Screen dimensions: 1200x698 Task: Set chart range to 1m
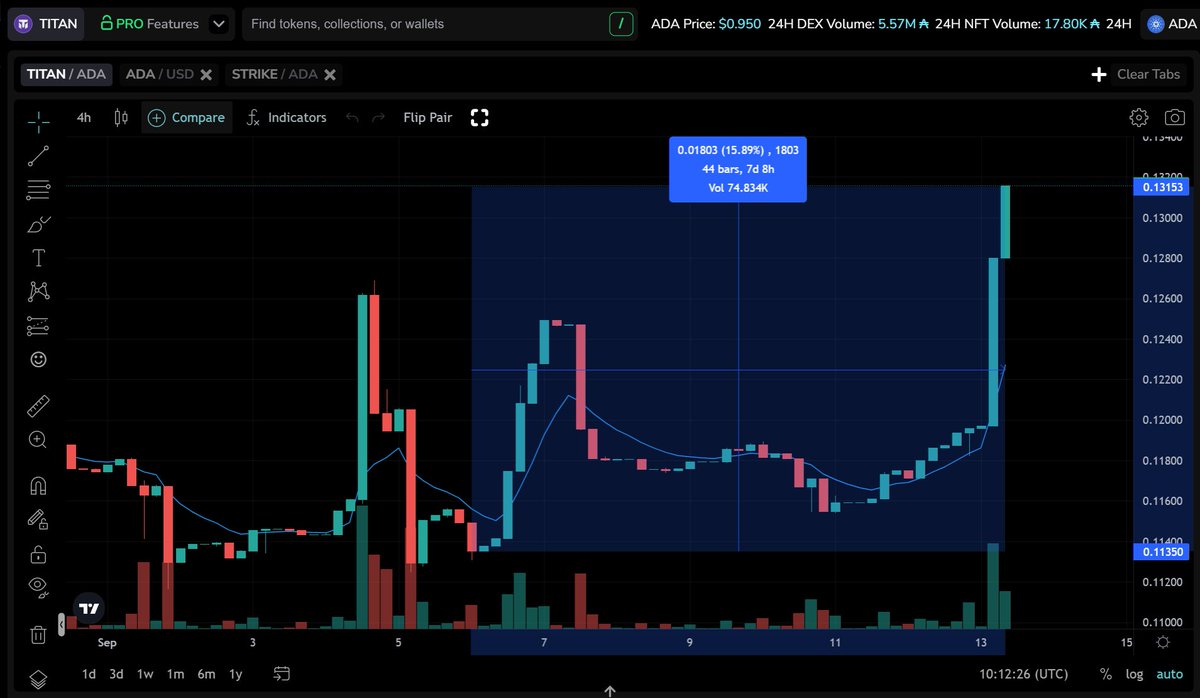point(175,674)
